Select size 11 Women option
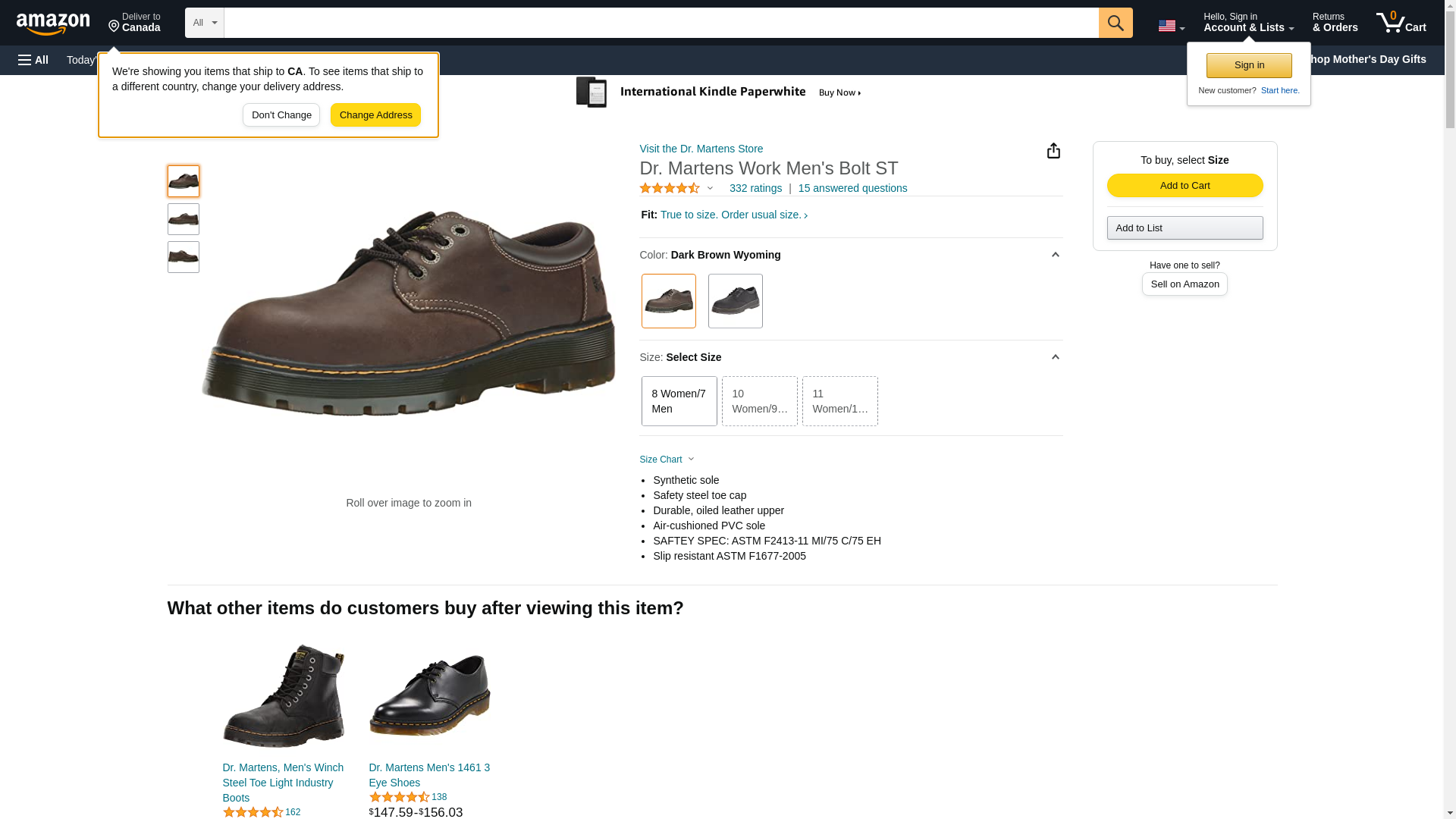This screenshot has width=1456, height=819. coord(839,401)
